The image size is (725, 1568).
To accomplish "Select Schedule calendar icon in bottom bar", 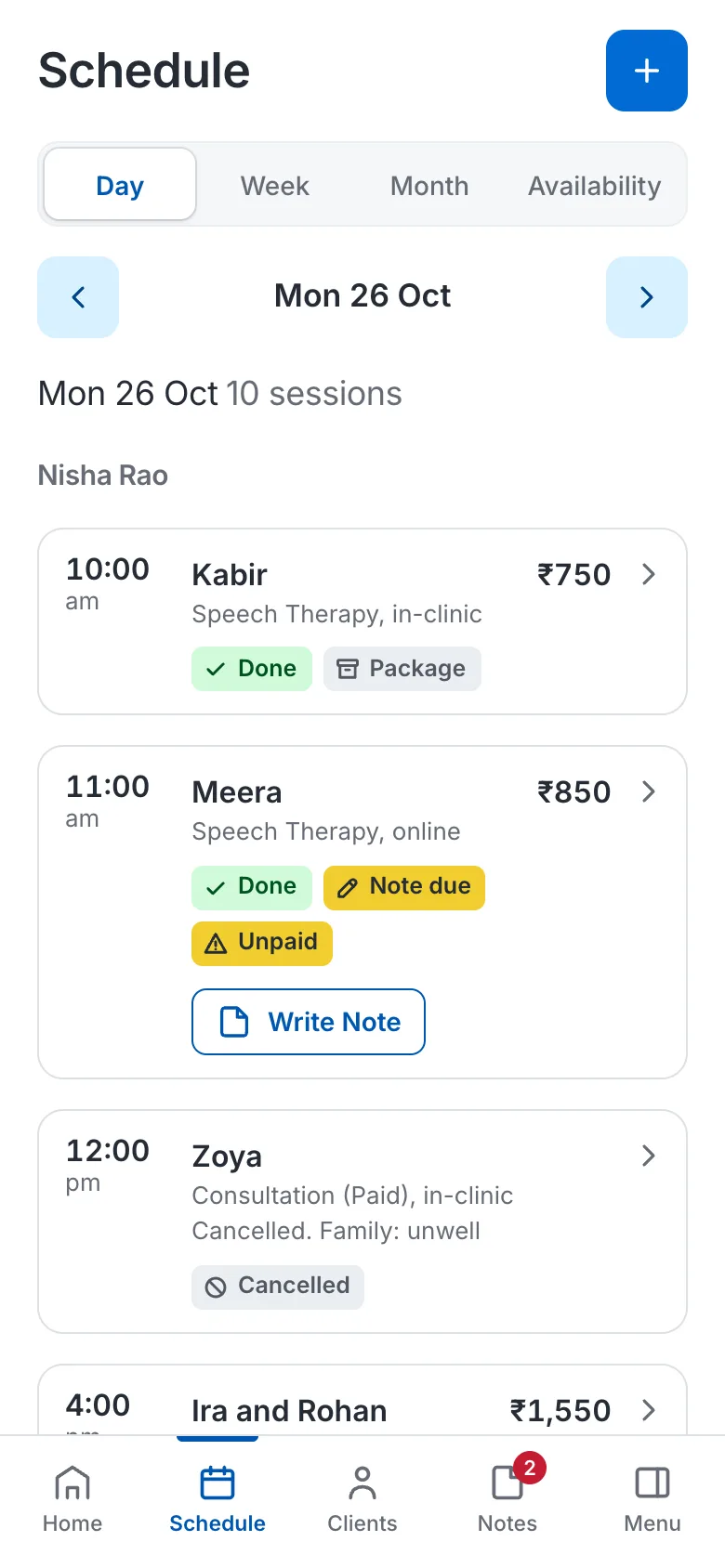I will [217, 1483].
